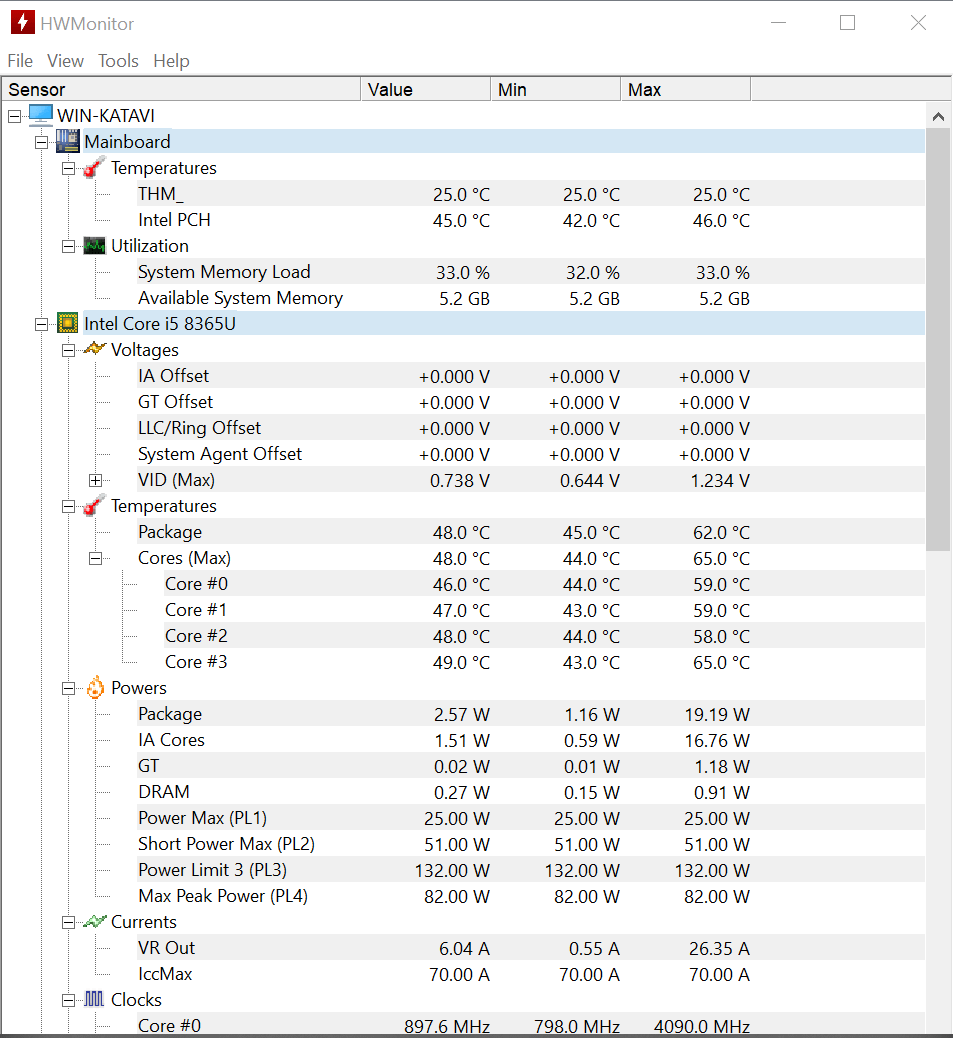Open the Help menu
953x1038 pixels.
tap(171, 61)
